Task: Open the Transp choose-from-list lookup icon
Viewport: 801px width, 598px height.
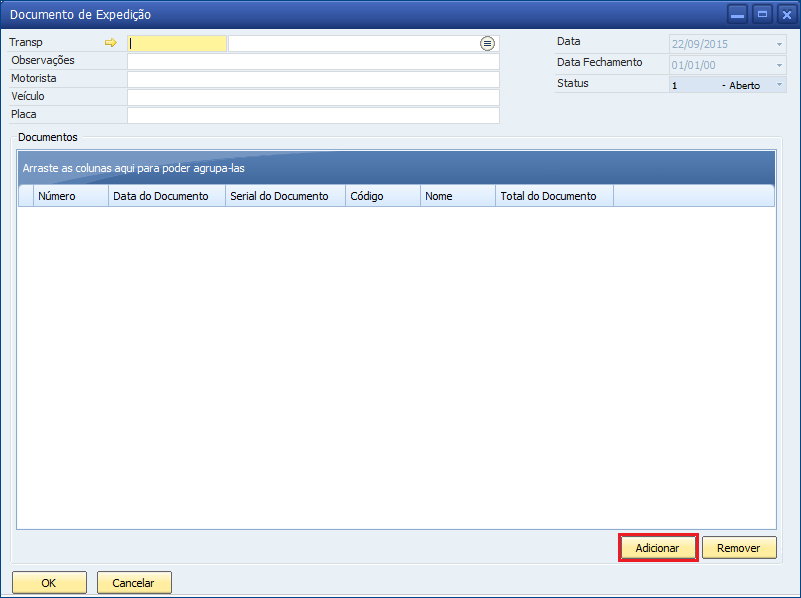Action: pos(487,44)
